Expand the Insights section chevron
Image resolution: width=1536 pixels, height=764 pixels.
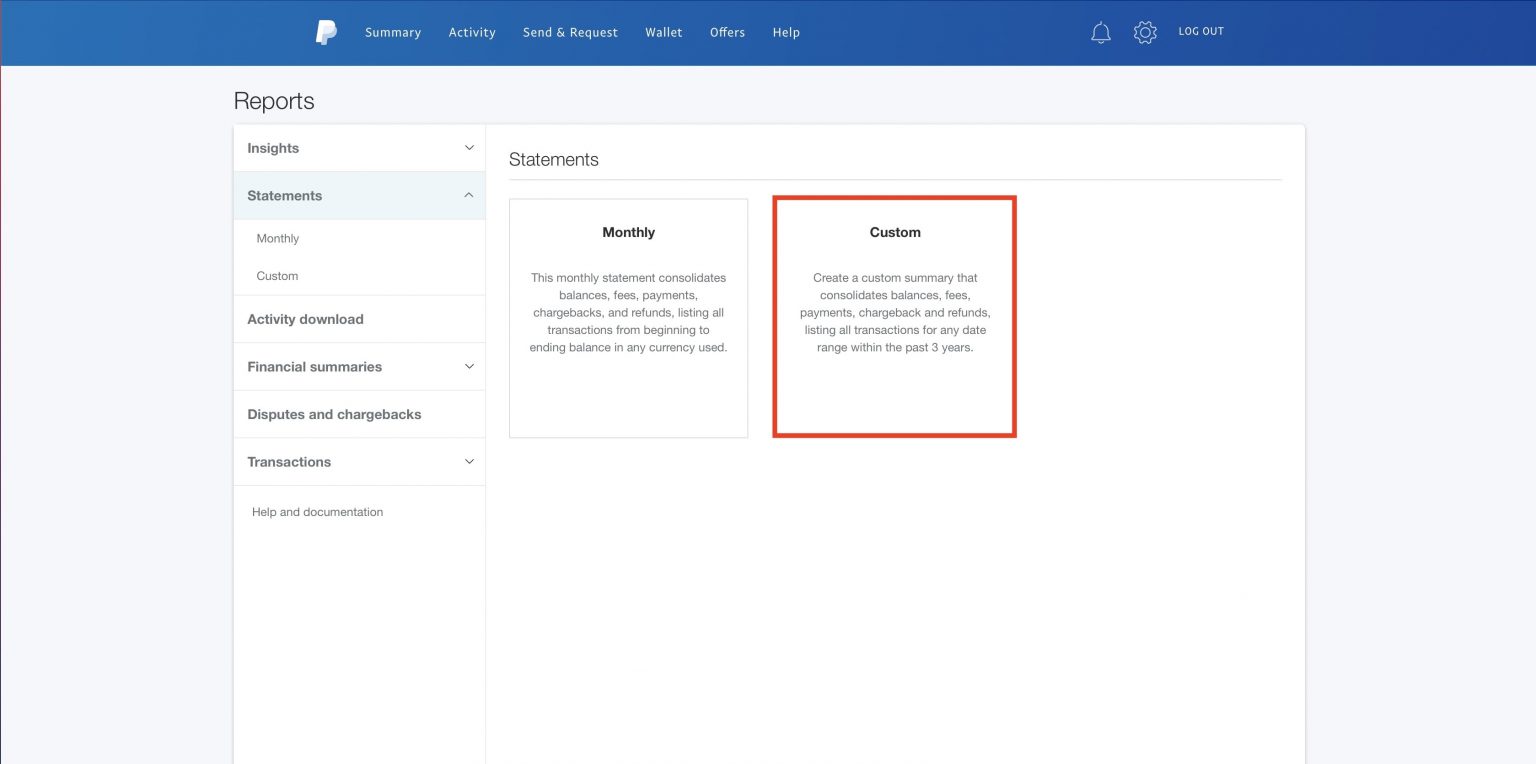469,148
